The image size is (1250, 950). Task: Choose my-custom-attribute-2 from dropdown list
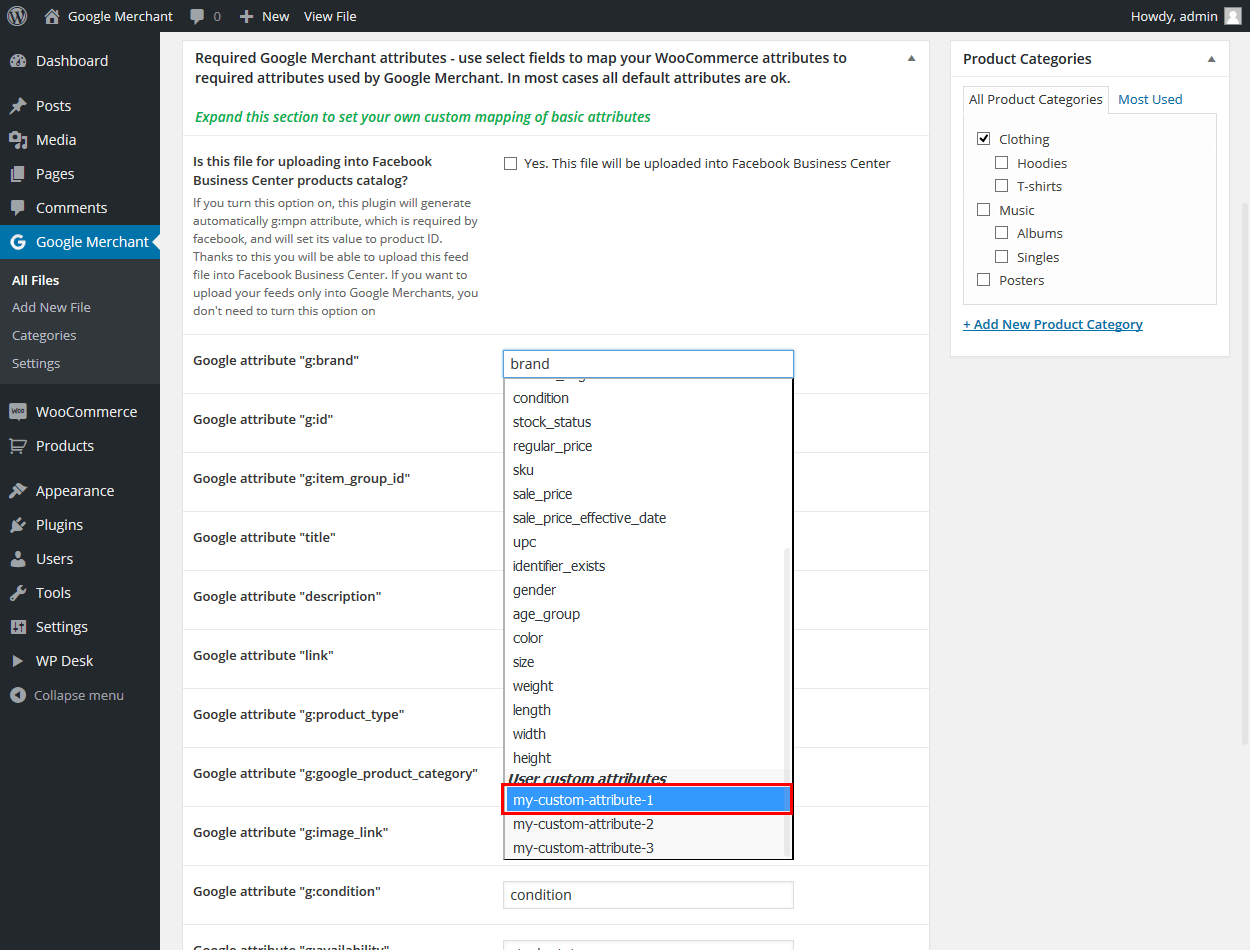click(x=648, y=824)
